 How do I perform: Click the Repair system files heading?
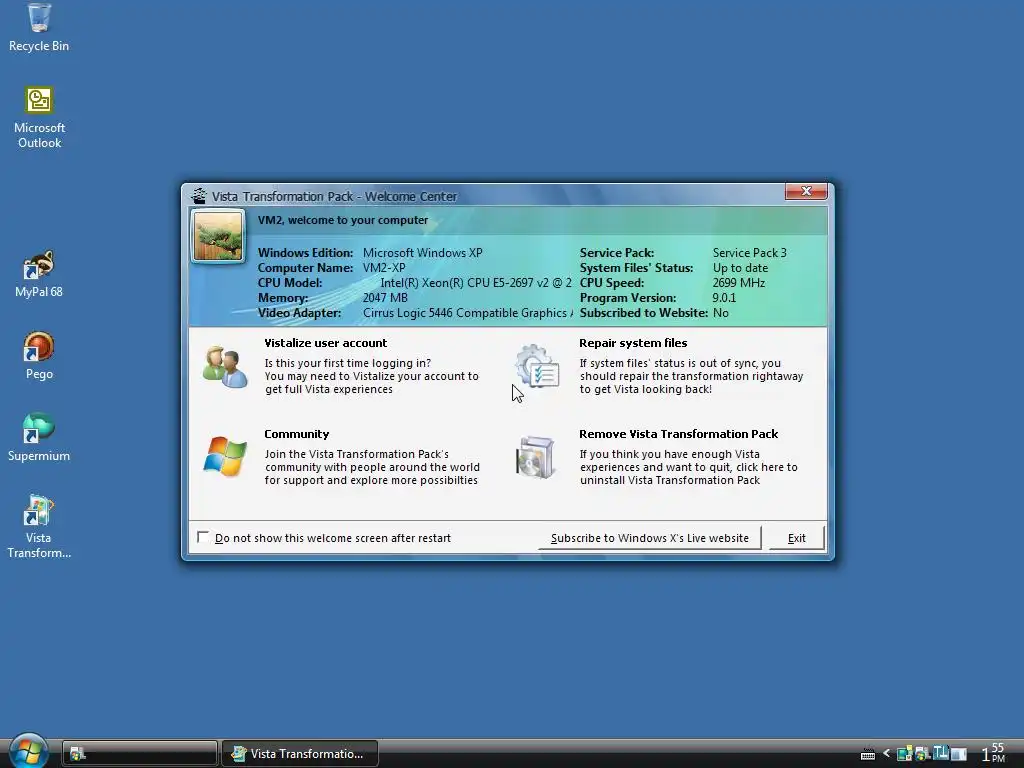(633, 343)
